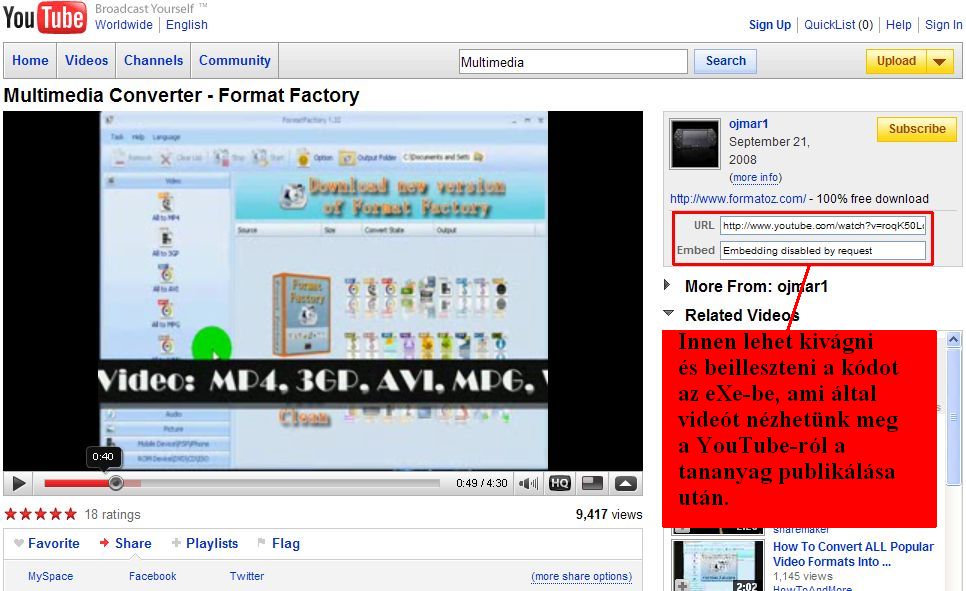Go to the Home tab
Image resolution: width=966 pixels, height=591 pixels.
30,60
